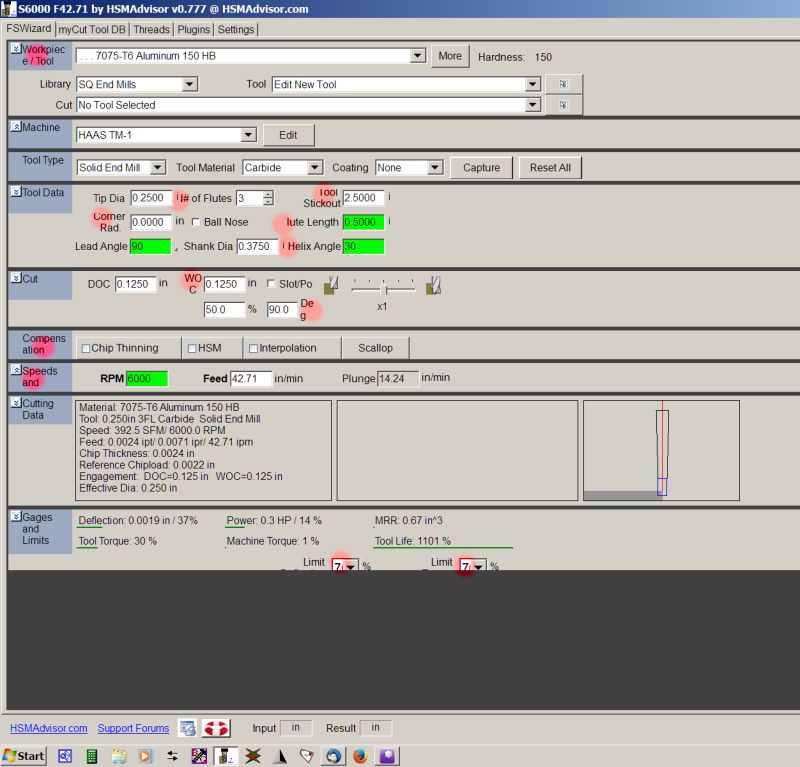Click the conservative cut icon left of slider
Screen dimensions: 800x767
pyautogui.click(x=331, y=285)
